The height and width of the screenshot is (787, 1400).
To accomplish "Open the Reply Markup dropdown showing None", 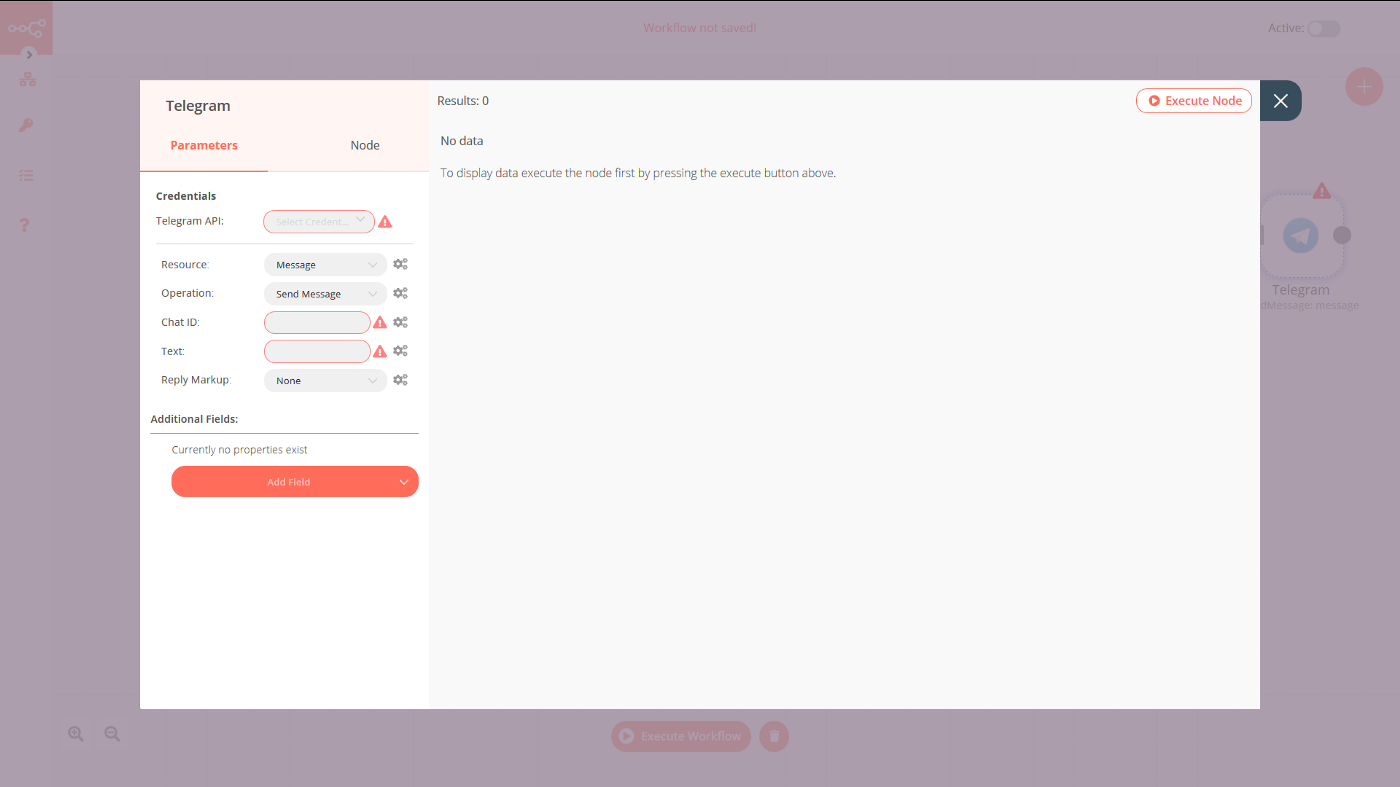I will point(325,381).
